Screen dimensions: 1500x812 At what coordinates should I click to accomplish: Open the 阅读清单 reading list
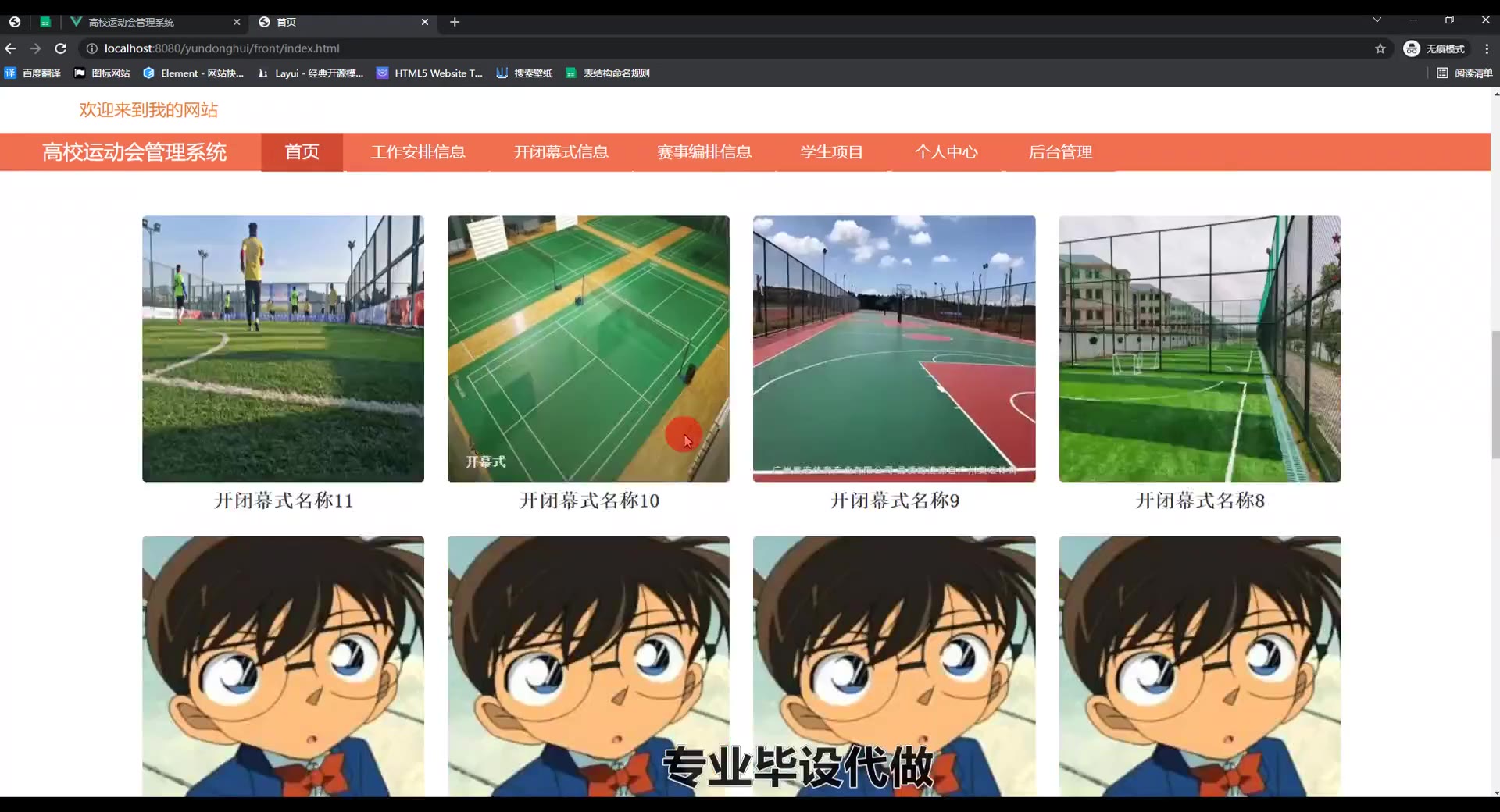point(1465,73)
